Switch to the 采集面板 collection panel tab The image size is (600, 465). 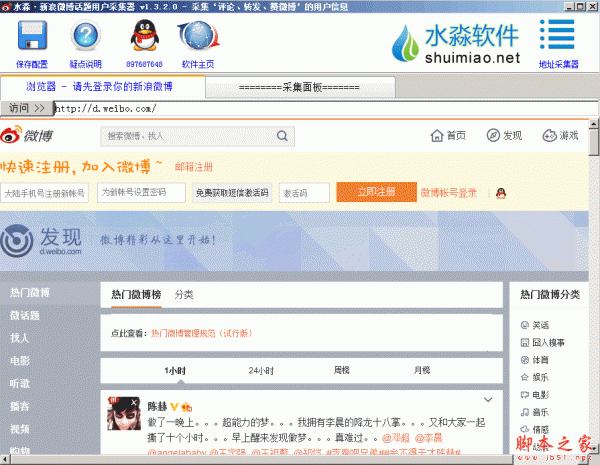(x=300, y=87)
